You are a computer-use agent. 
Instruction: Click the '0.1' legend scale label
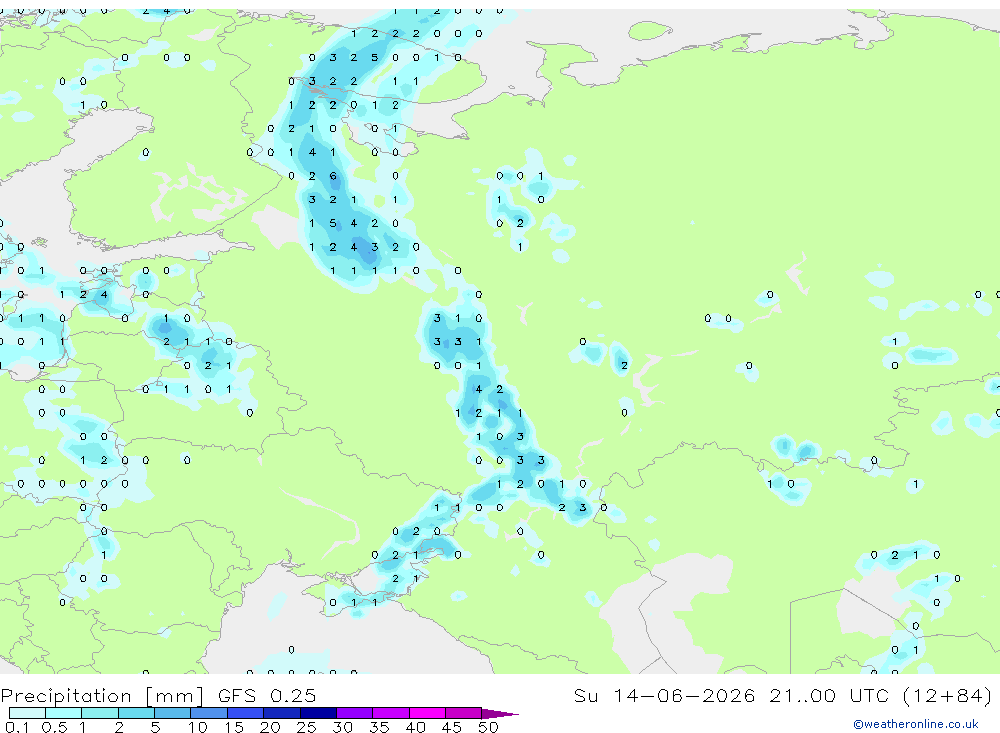pyautogui.click(x=17, y=727)
